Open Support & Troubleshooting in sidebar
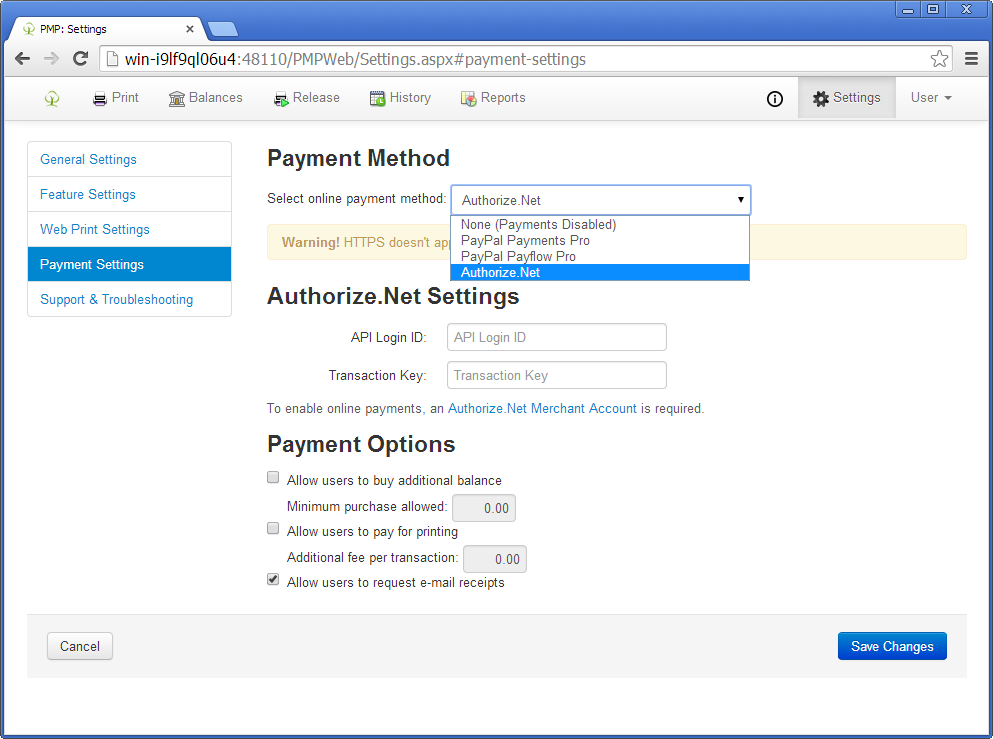 pyautogui.click(x=129, y=299)
